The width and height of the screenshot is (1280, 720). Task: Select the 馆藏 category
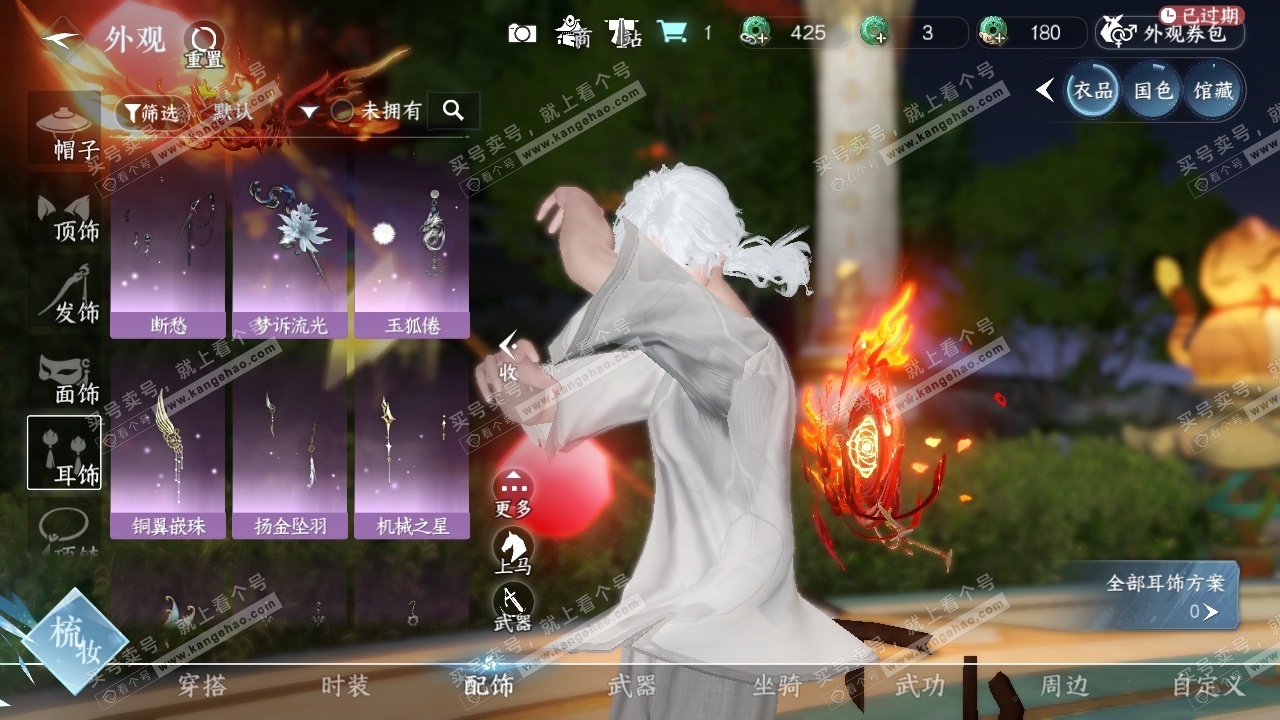[1213, 91]
